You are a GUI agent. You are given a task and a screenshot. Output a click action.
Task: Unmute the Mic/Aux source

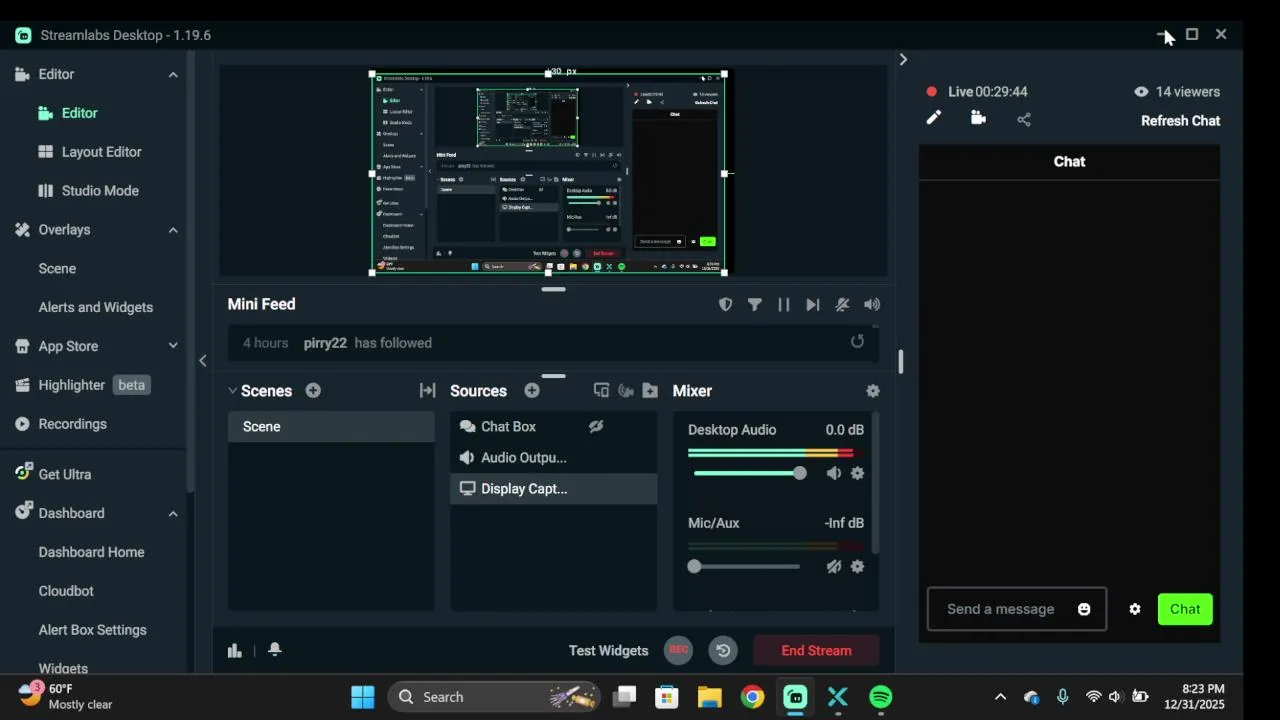[x=834, y=566]
